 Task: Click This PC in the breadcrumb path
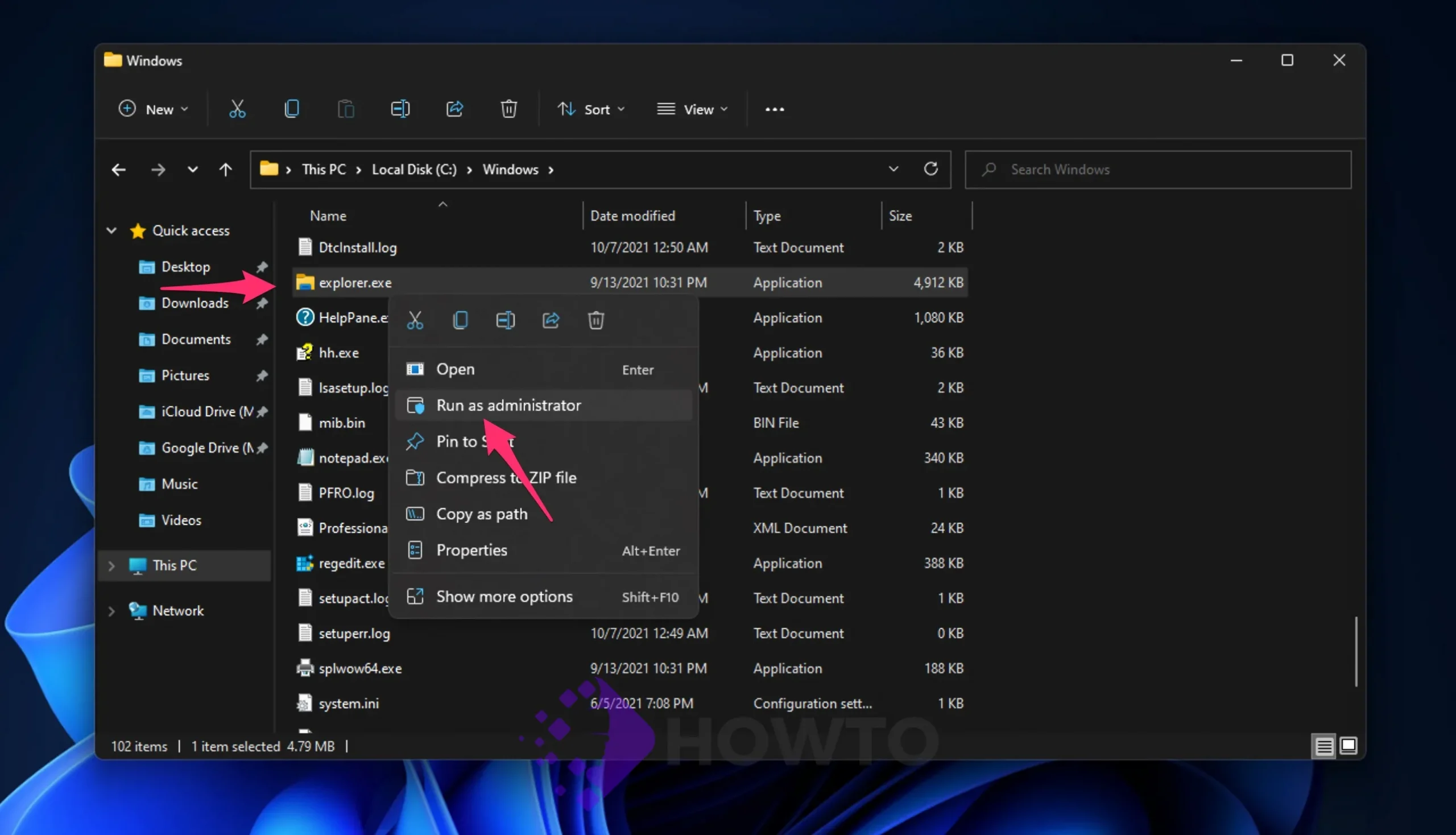tap(324, 170)
